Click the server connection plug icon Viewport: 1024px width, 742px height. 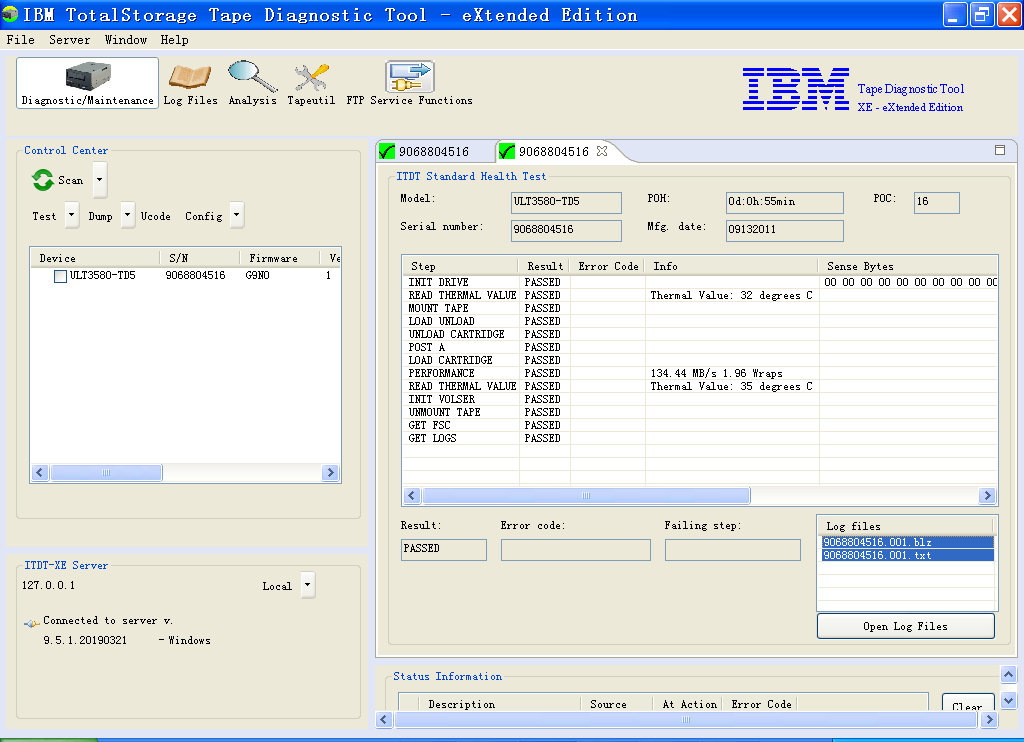[x=31, y=623]
